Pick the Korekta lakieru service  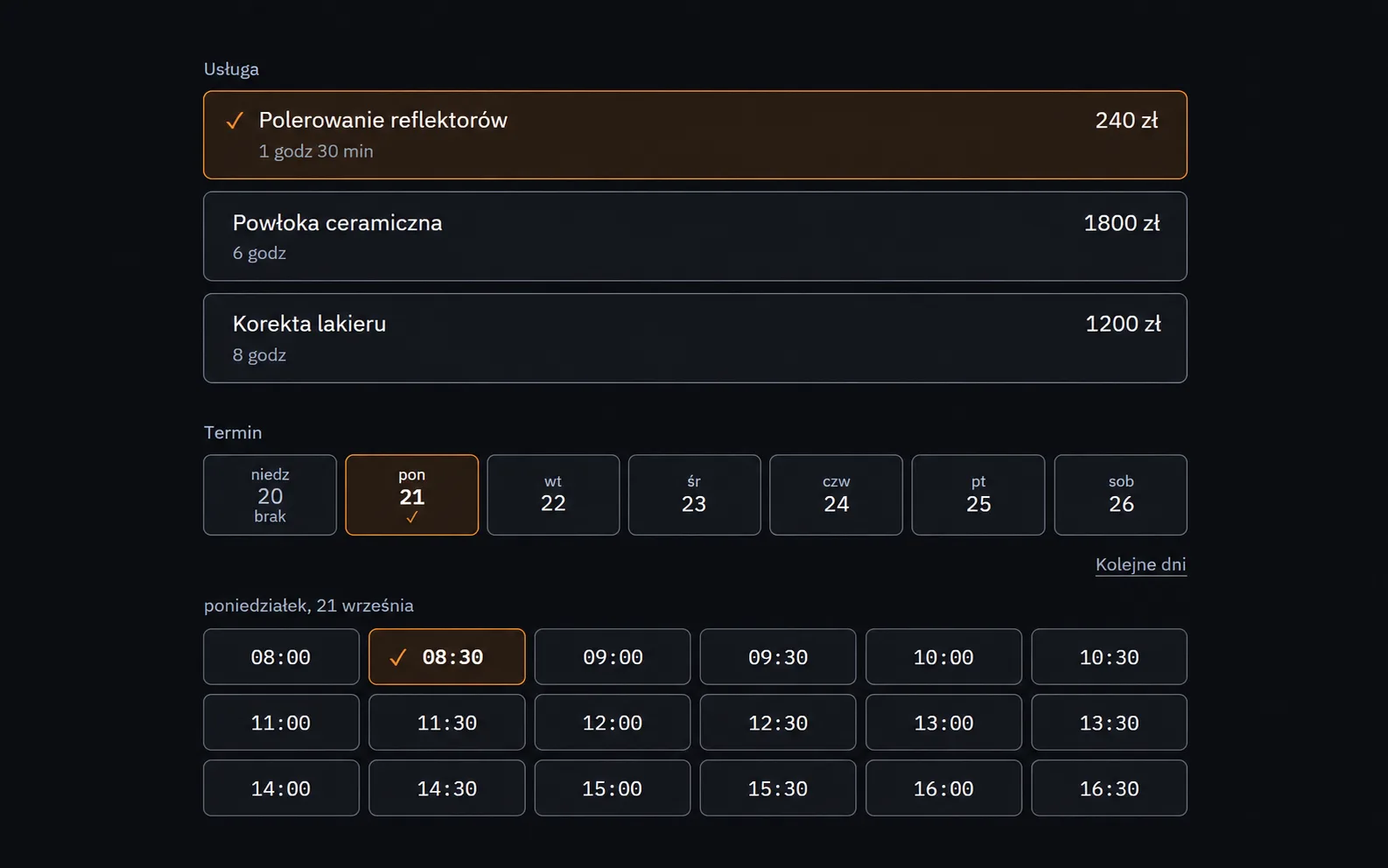tap(695, 338)
